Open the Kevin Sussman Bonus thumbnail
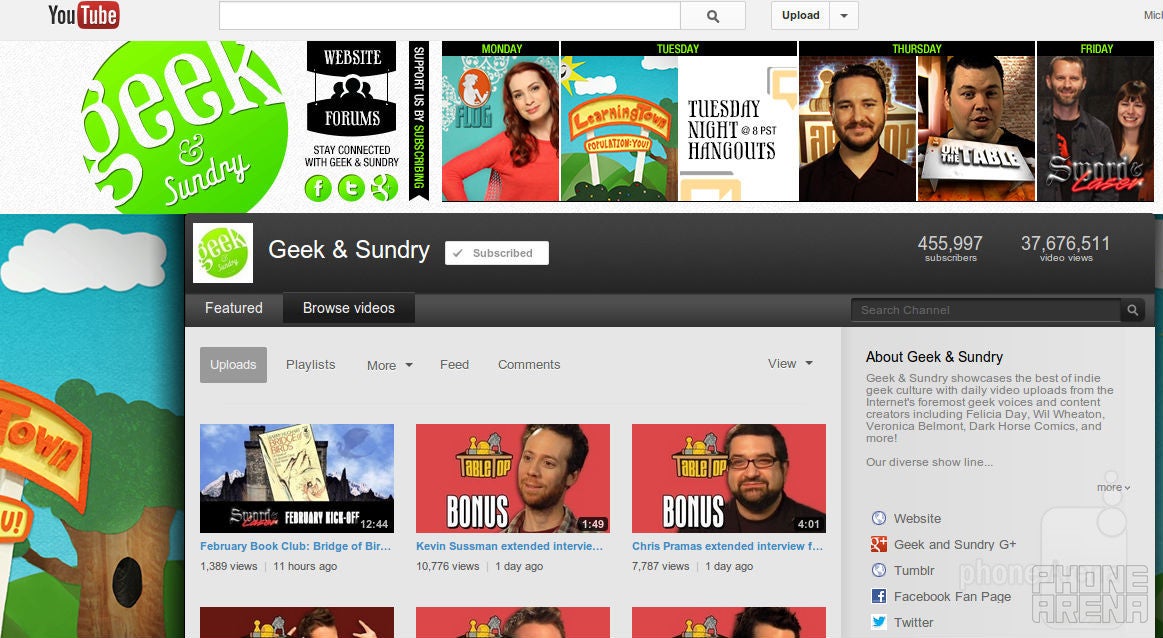 (x=513, y=478)
